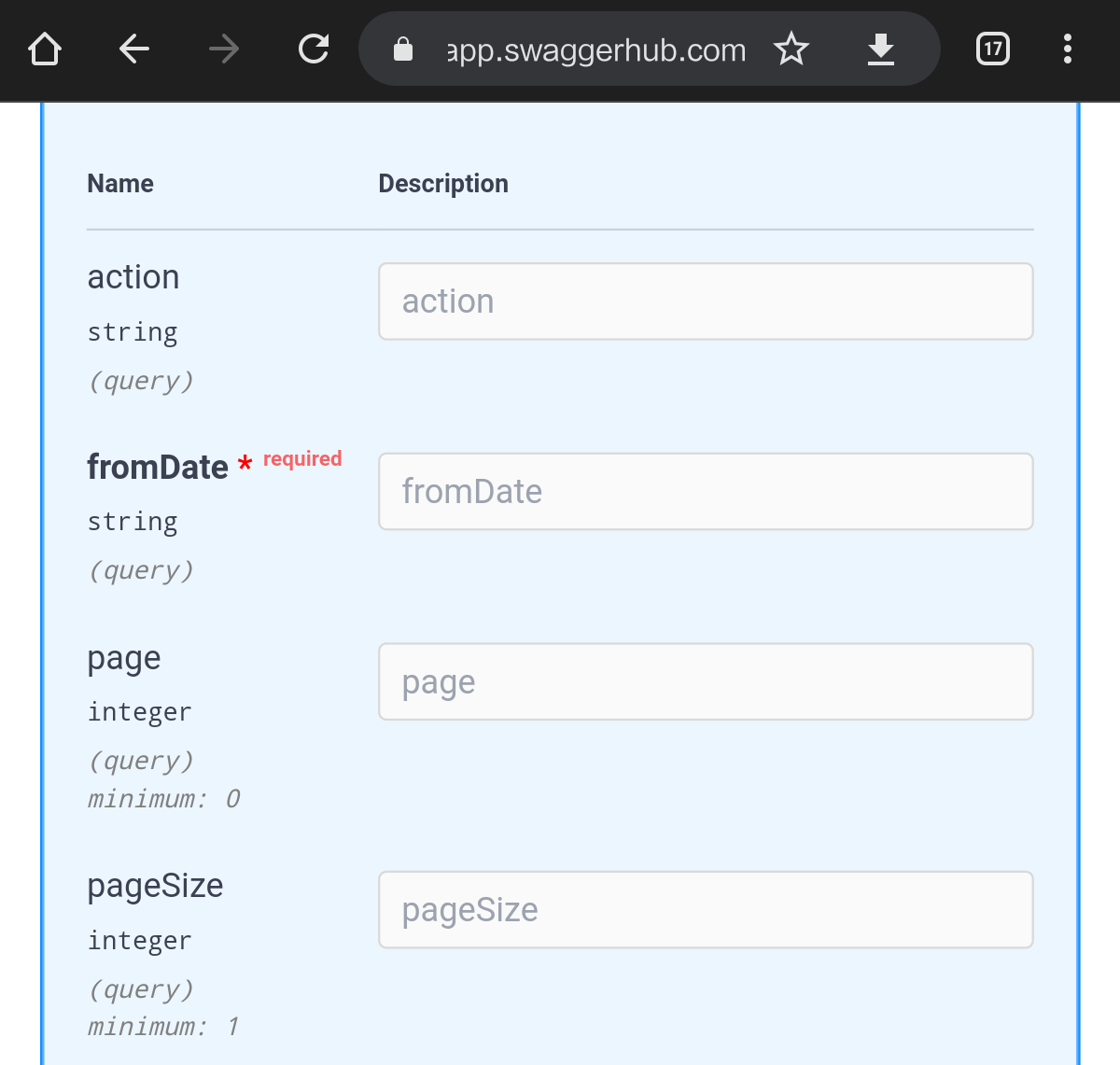
Task: Go forward to the next page
Action: coord(224,49)
